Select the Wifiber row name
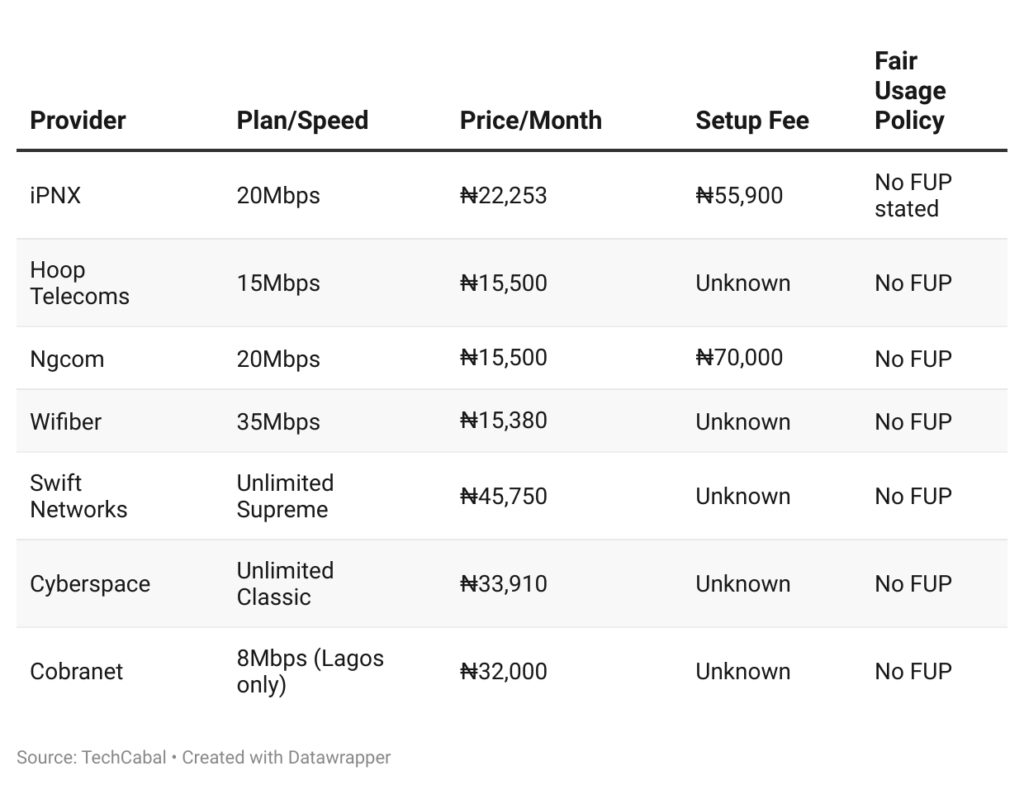Viewport: 1024px width, 785px height. [x=66, y=422]
